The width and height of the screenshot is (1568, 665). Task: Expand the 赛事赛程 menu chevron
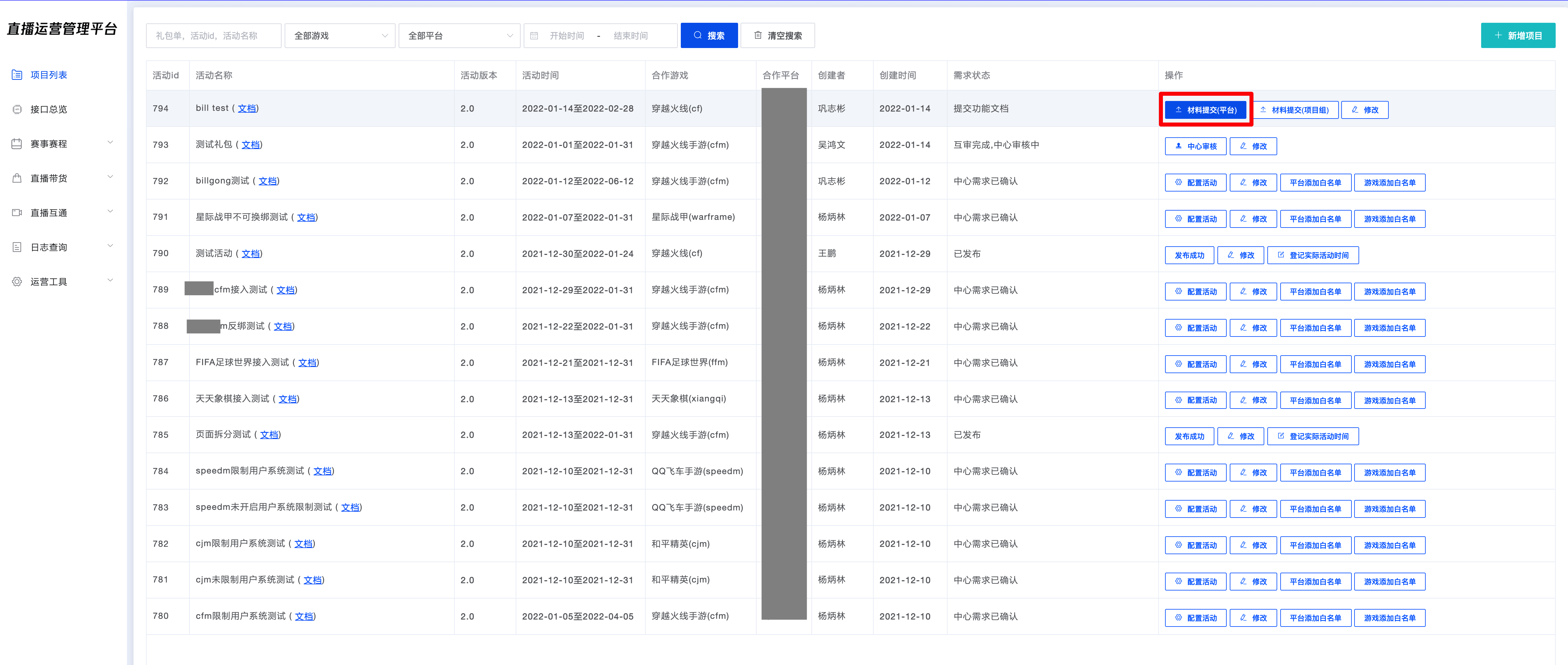point(110,143)
